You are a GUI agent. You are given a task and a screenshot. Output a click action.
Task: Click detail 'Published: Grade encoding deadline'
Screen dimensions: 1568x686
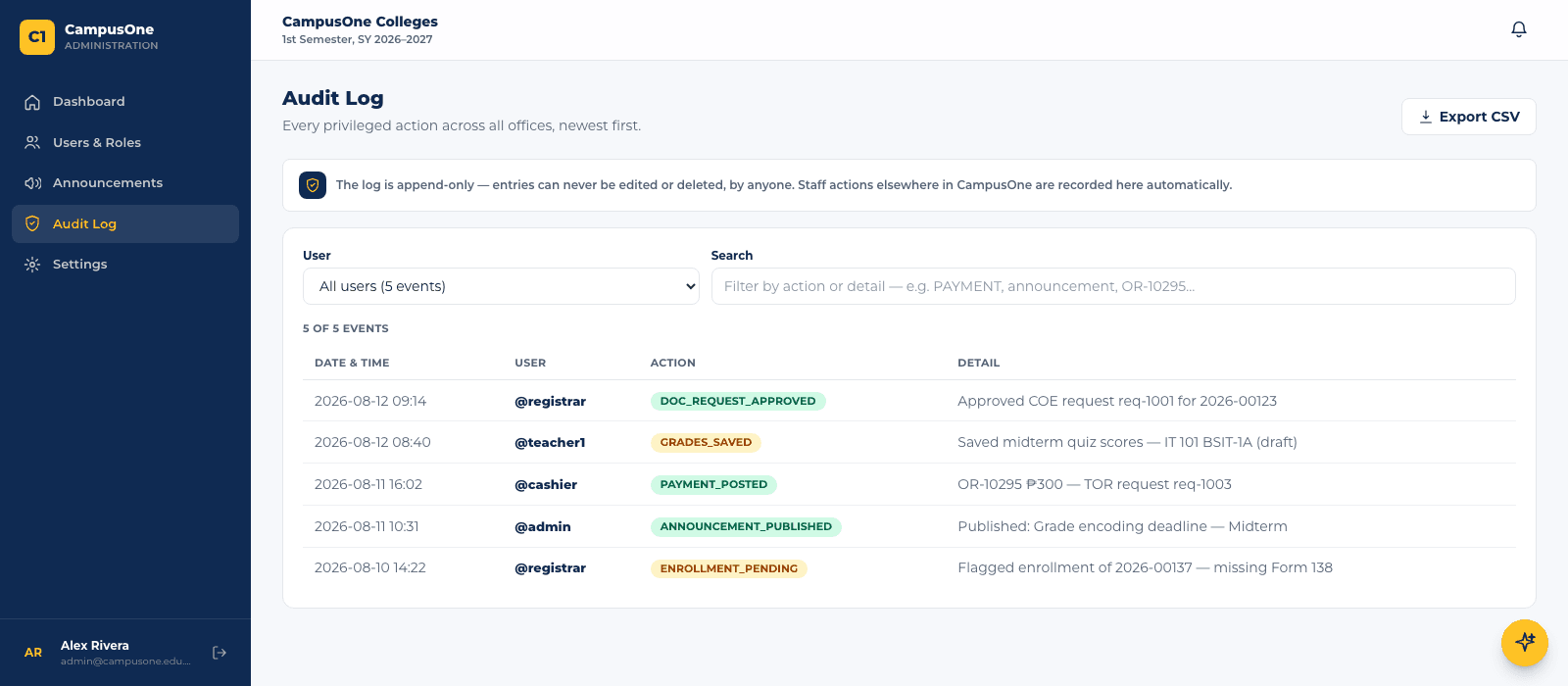pyautogui.click(x=1122, y=526)
